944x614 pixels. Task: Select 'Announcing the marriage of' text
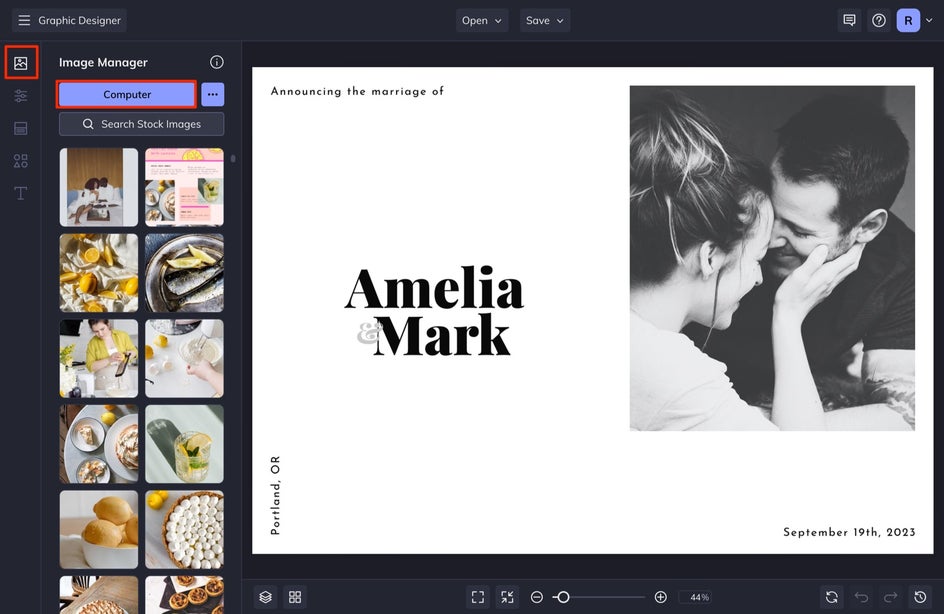point(357,91)
